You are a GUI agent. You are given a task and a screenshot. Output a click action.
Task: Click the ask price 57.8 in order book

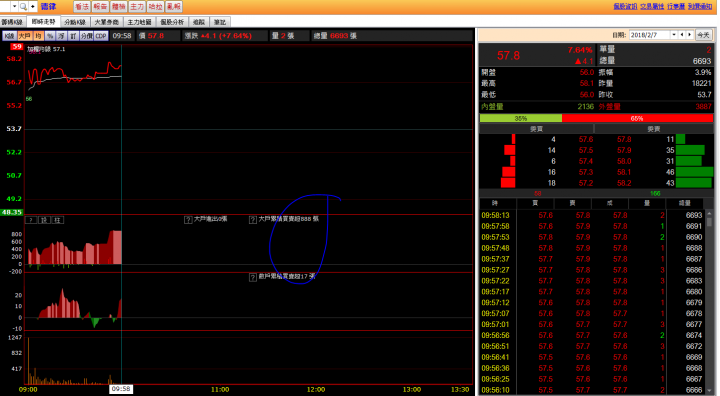point(624,139)
